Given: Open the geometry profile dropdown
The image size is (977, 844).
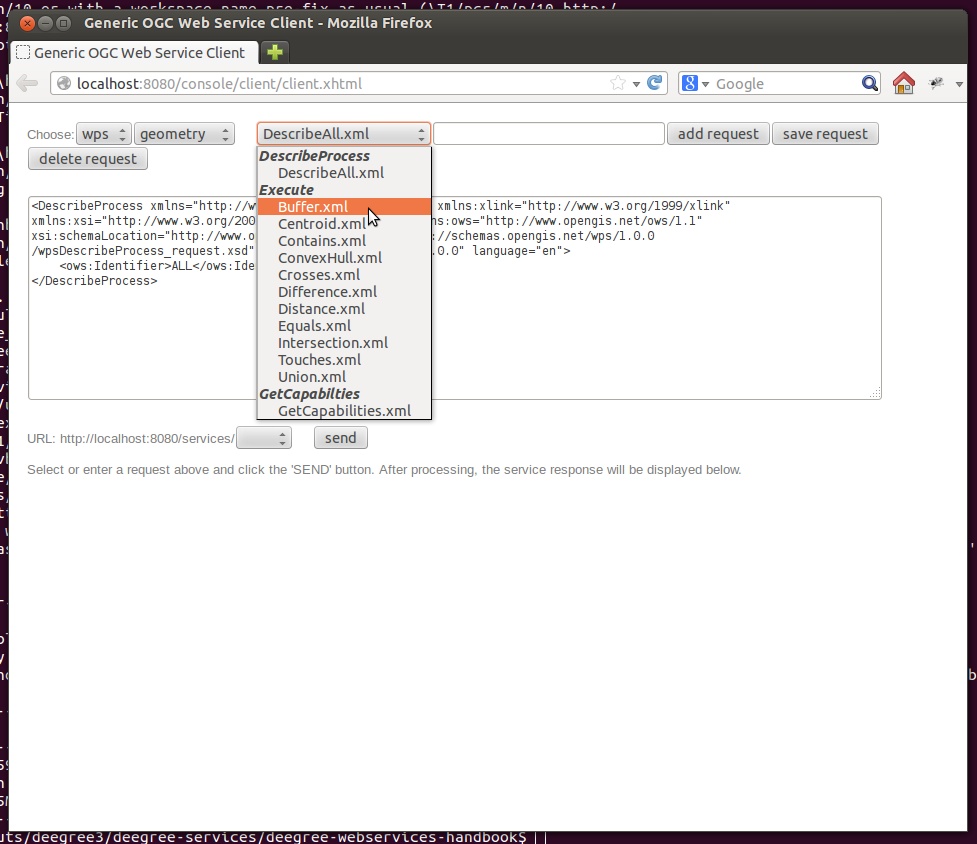Looking at the screenshot, I should point(184,134).
